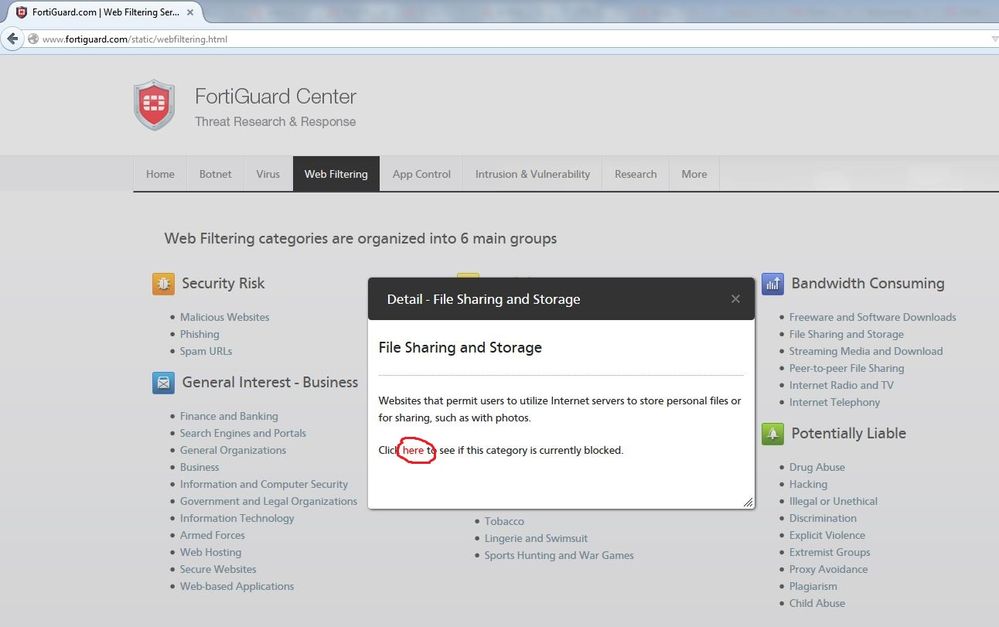The image size is (999, 627).
Task: Open File Sharing and Storage list link
Action: pyautogui.click(x=846, y=335)
